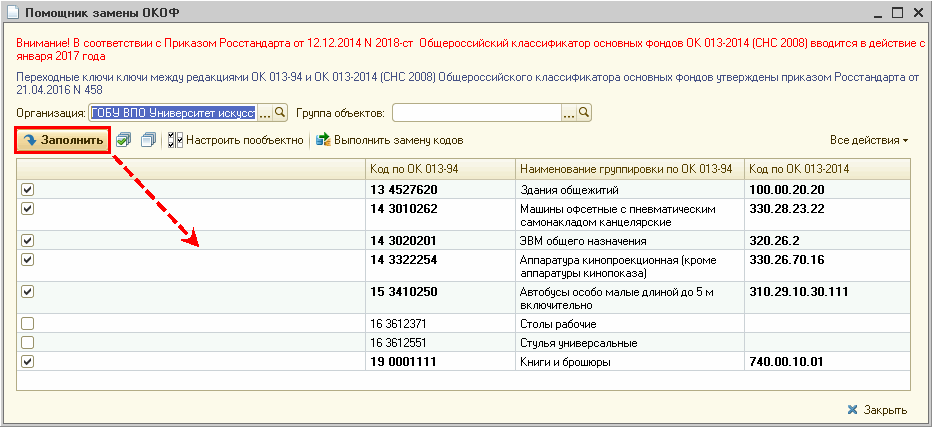
Task: Select the cell 740.00.10.01
Action: (x=827, y=362)
